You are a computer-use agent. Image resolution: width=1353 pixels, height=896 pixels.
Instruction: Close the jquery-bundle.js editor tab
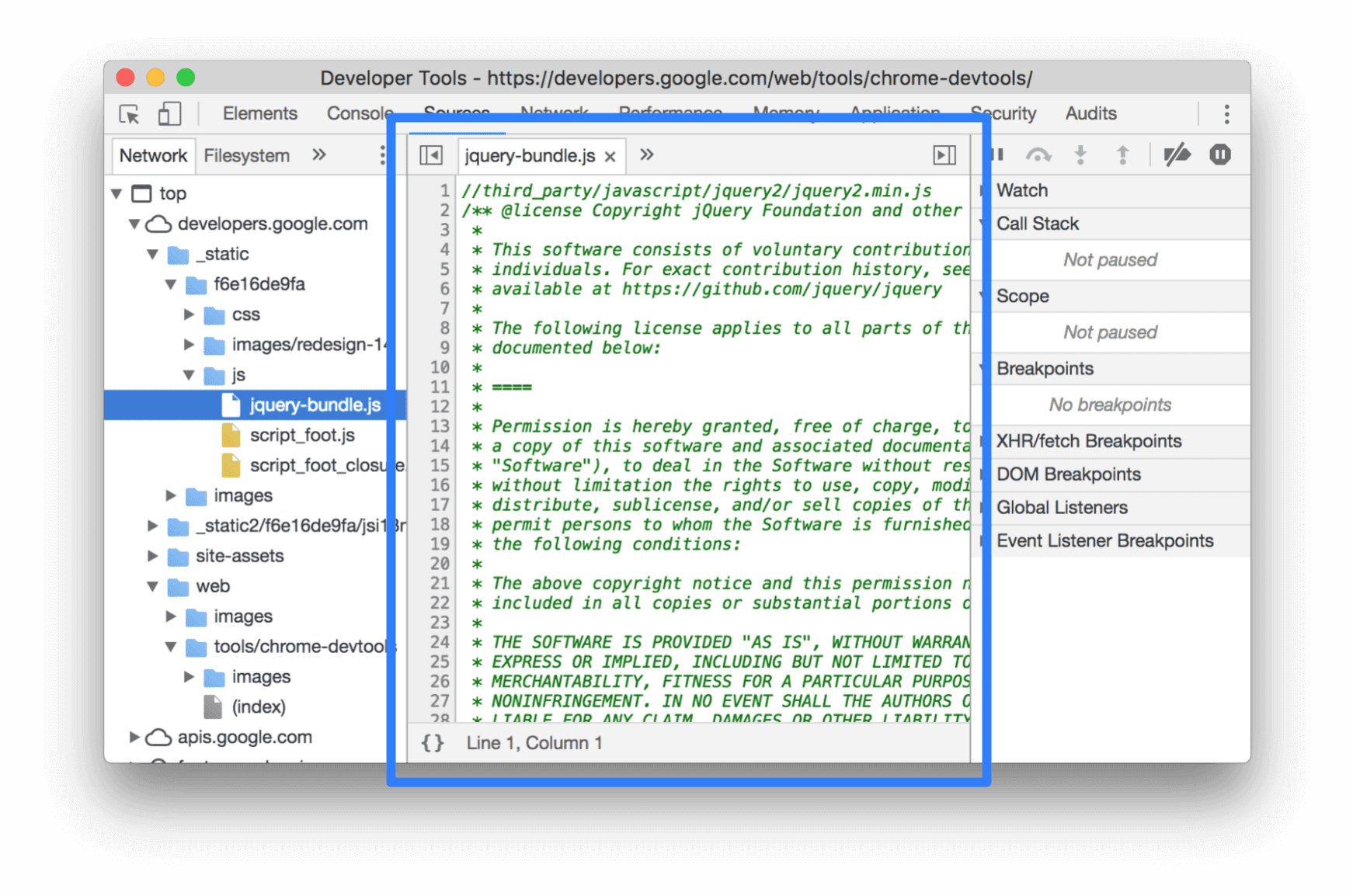click(x=609, y=155)
